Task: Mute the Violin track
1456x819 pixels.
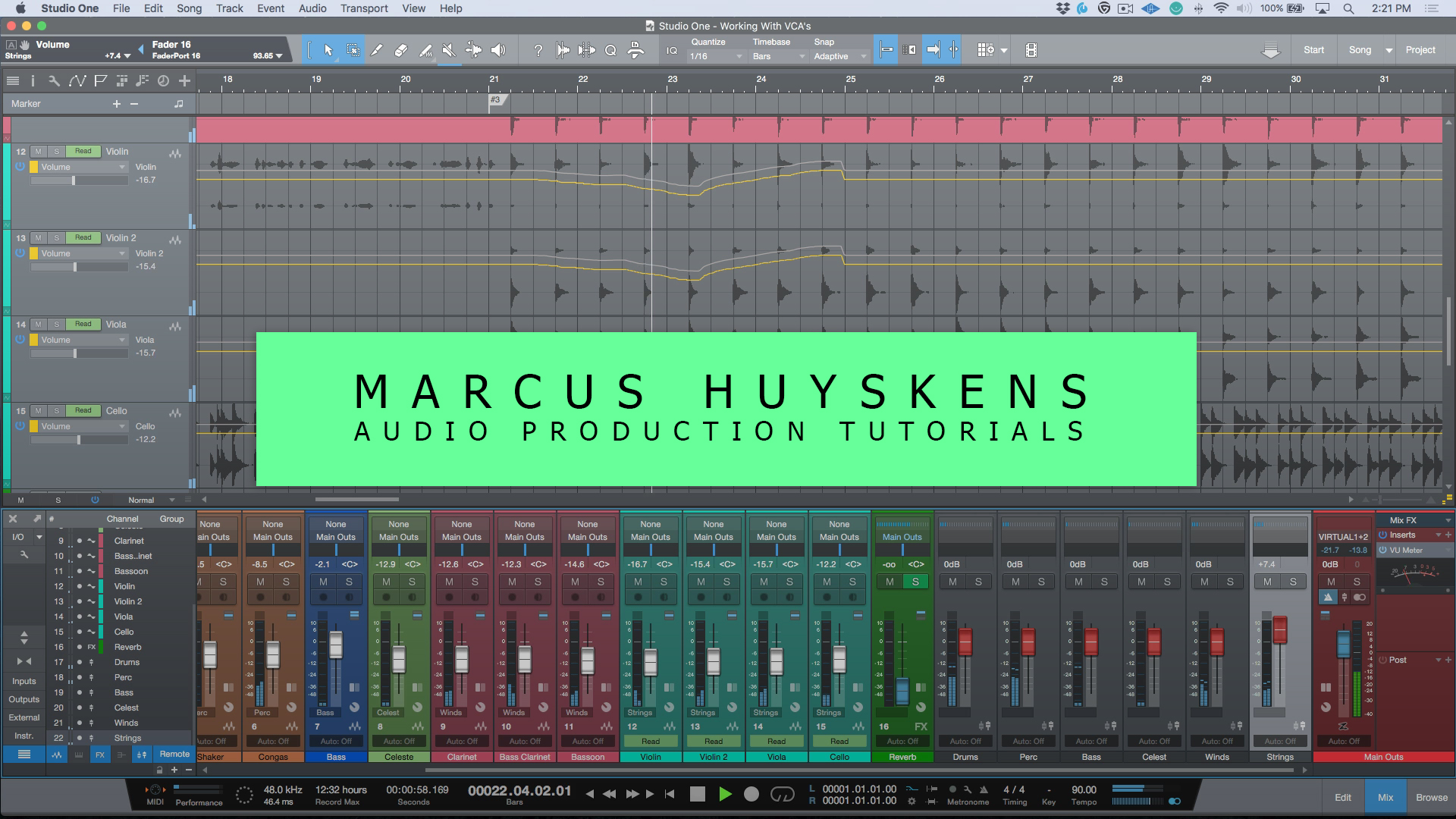Action: 38,152
